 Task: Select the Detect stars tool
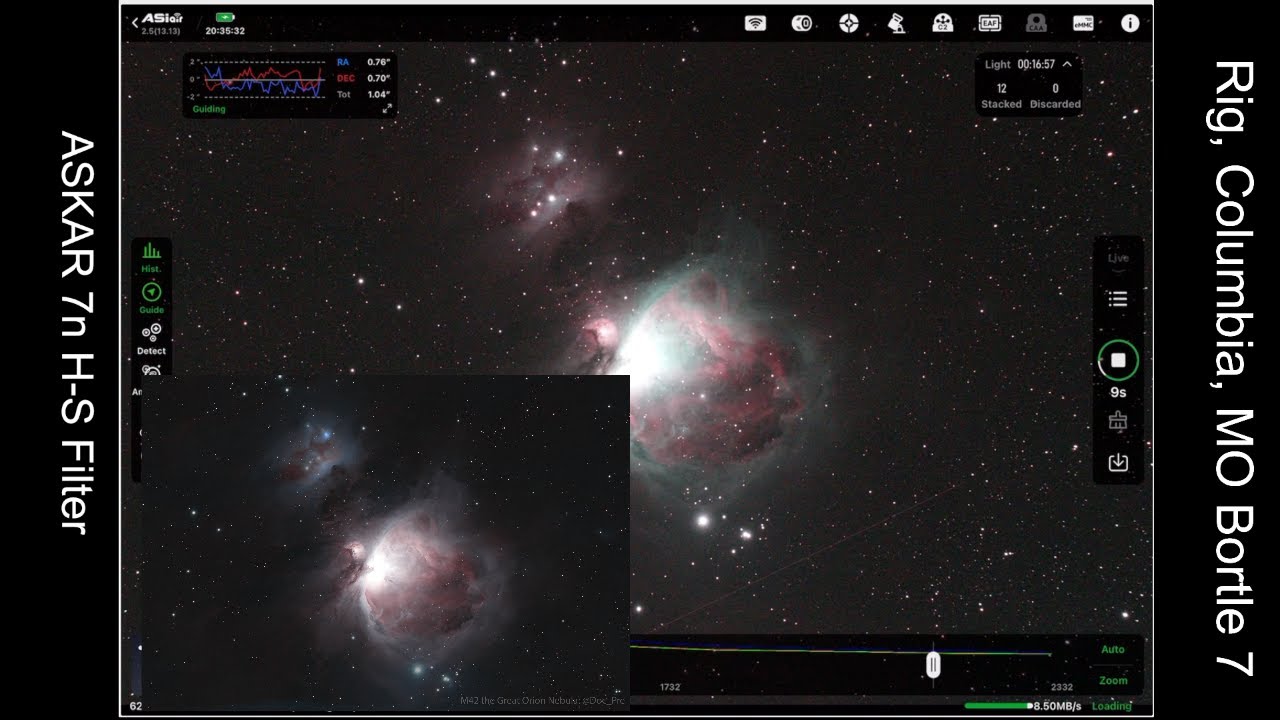(x=151, y=339)
